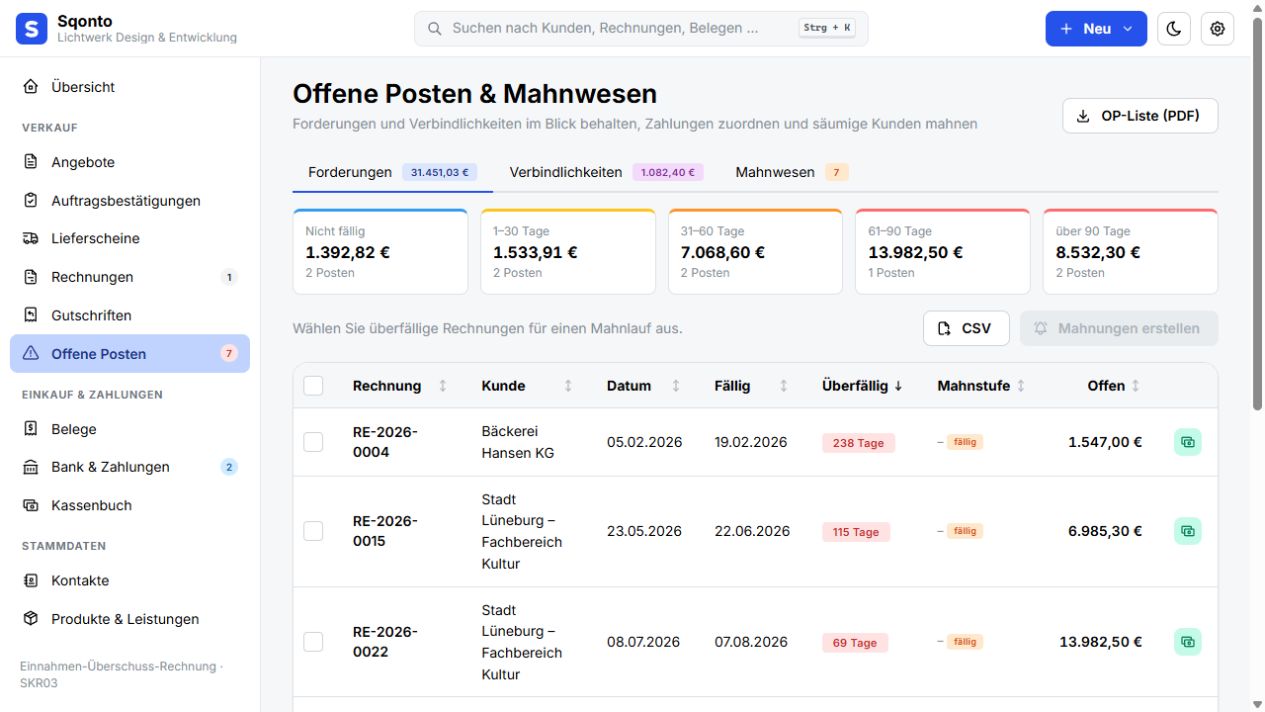Switch to the Mahnwesen tab
Screen dimensions: 1265x712
(x=792, y=172)
